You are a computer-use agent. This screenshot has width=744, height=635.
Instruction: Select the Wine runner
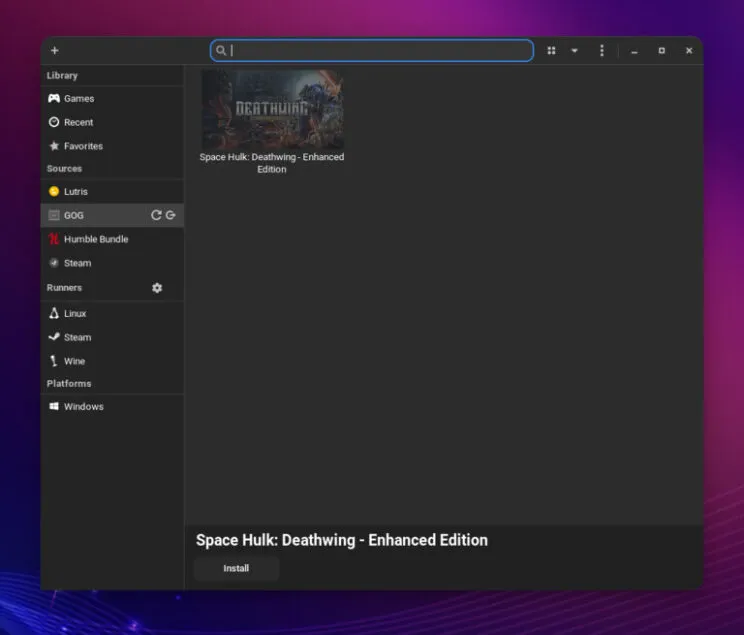click(x=112, y=361)
